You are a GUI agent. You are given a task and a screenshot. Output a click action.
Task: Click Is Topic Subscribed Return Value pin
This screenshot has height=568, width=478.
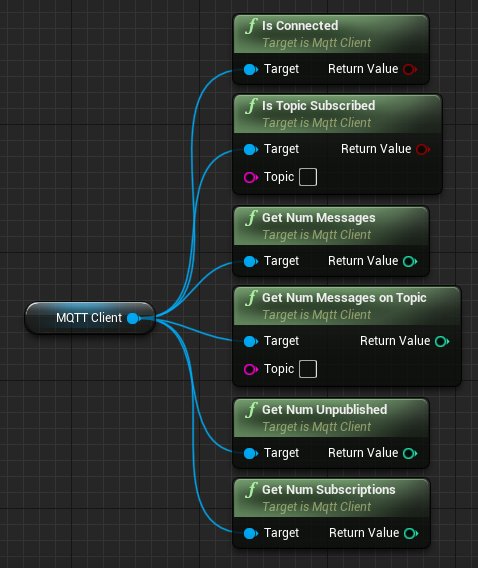click(423, 149)
